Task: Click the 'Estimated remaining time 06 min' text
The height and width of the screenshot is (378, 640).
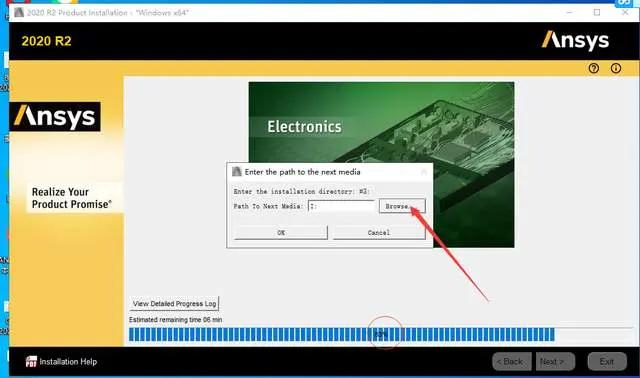Action: point(176,320)
